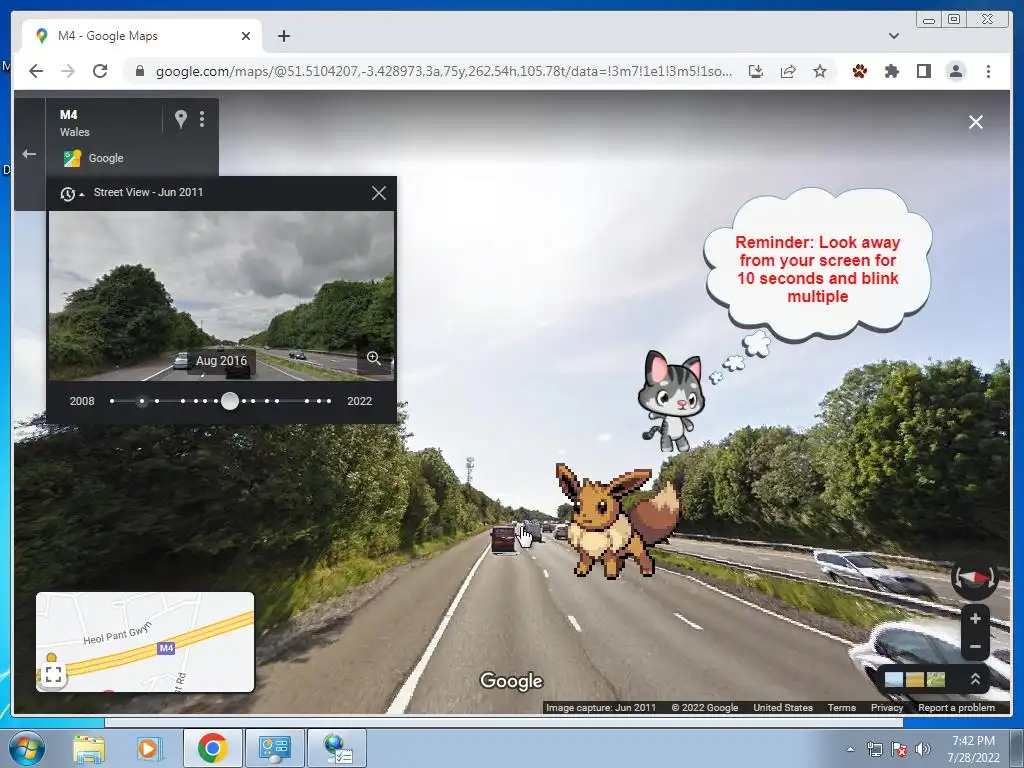Viewport: 1024px width, 768px height.
Task: Exit Street View with the X button
Action: [976, 122]
